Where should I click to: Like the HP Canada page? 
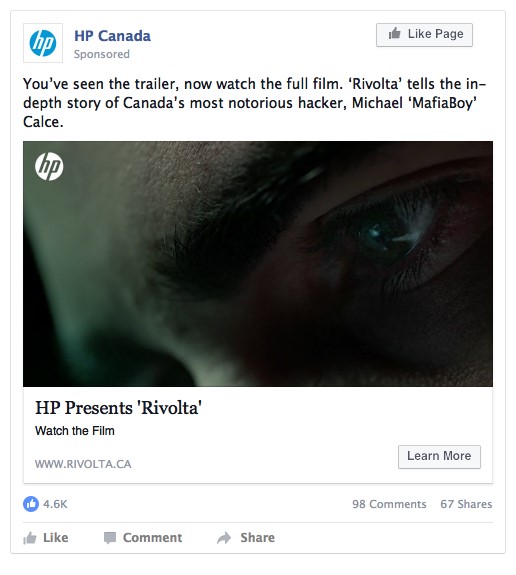[x=424, y=35]
